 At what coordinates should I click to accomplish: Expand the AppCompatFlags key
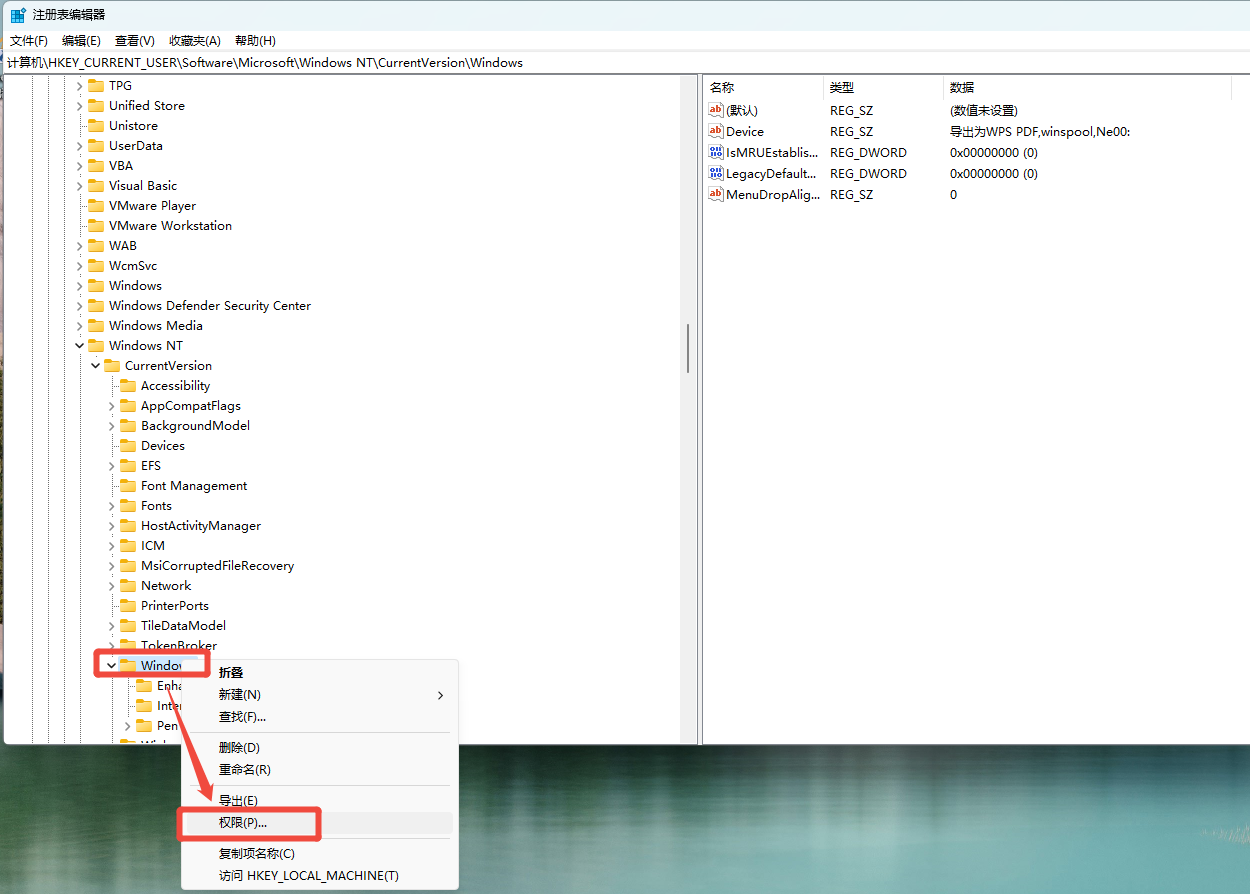pyautogui.click(x=112, y=406)
